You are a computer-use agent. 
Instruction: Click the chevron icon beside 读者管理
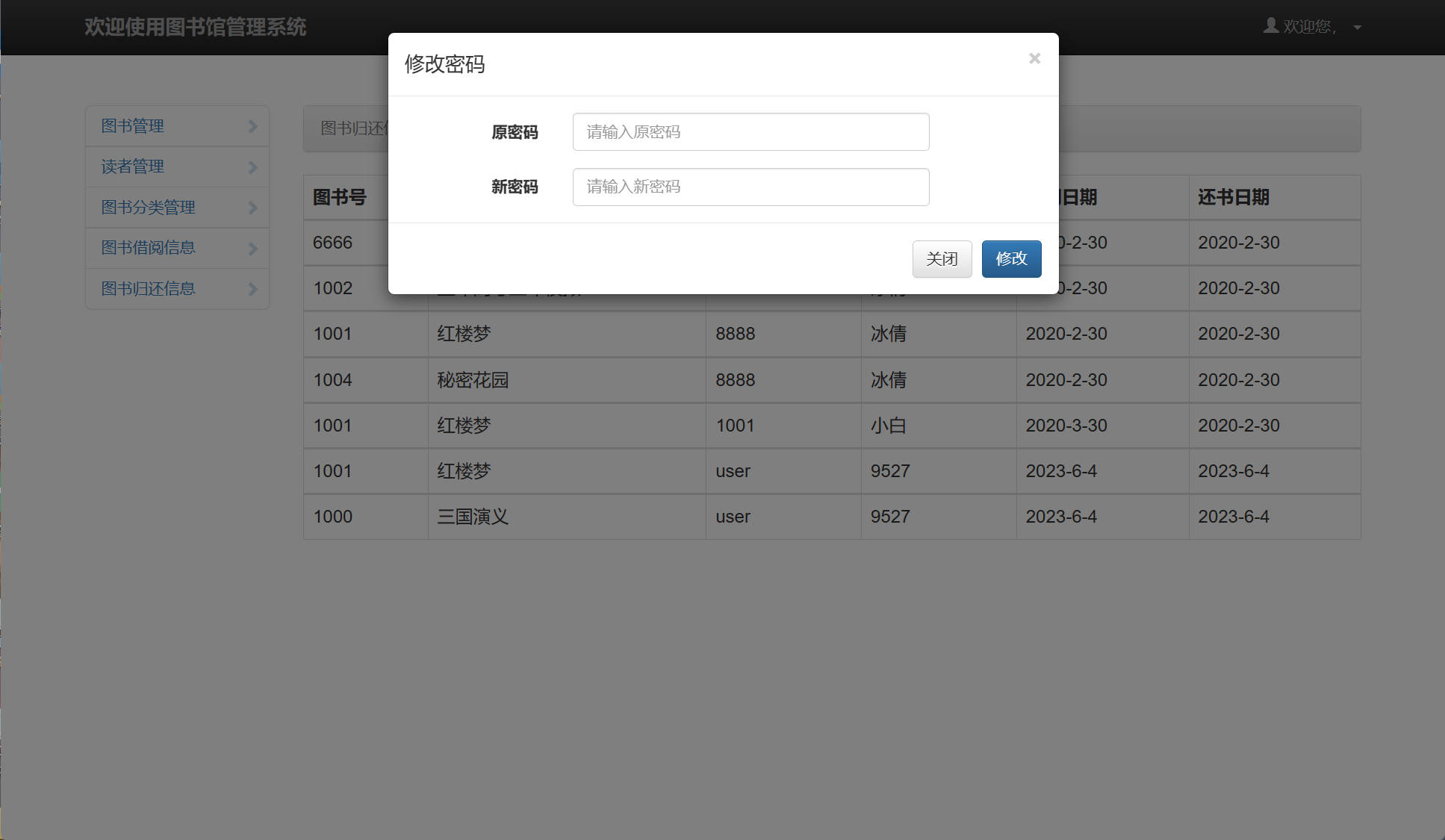pyautogui.click(x=253, y=167)
